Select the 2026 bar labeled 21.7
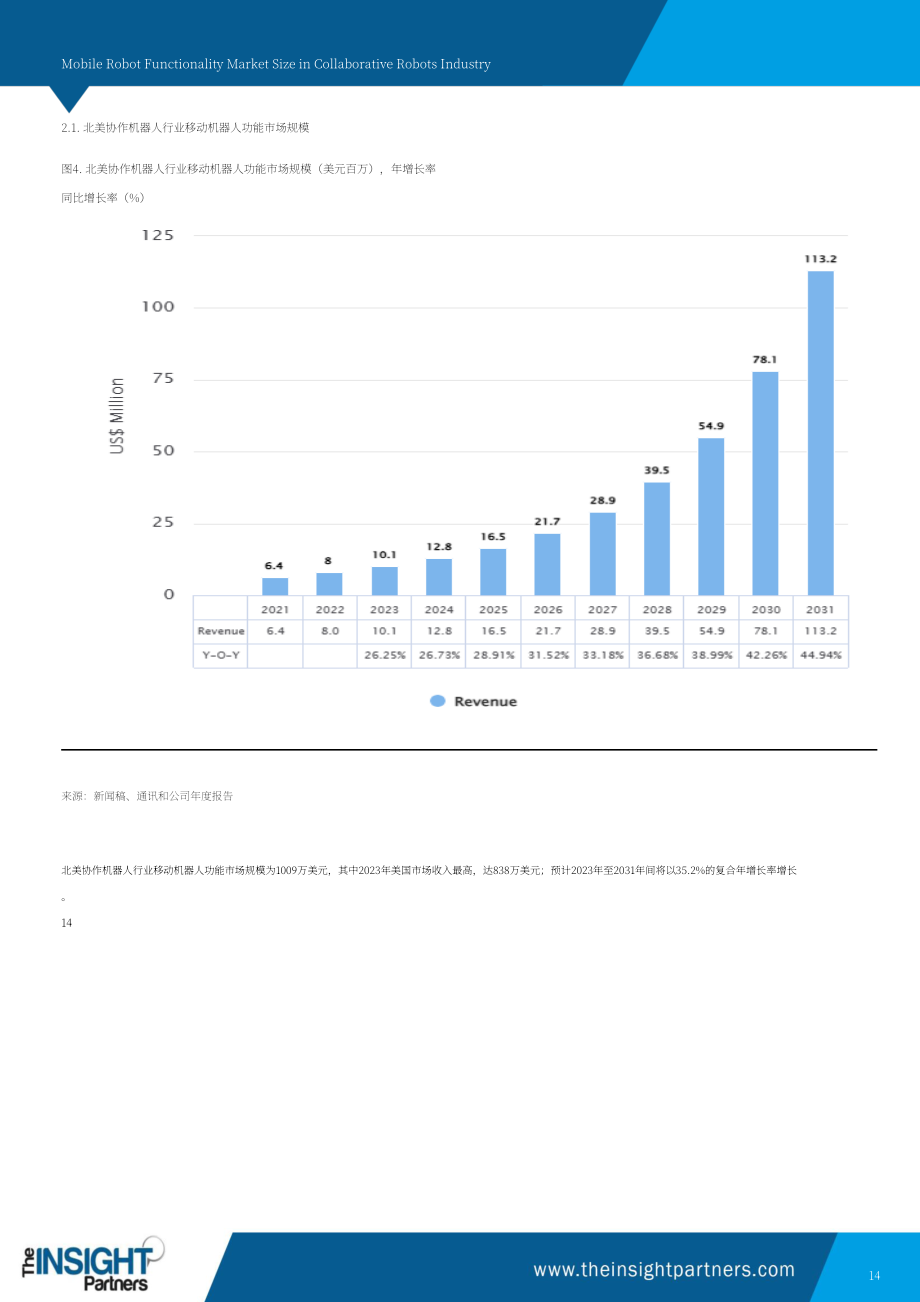This screenshot has width=920, height=1302. 547,565
